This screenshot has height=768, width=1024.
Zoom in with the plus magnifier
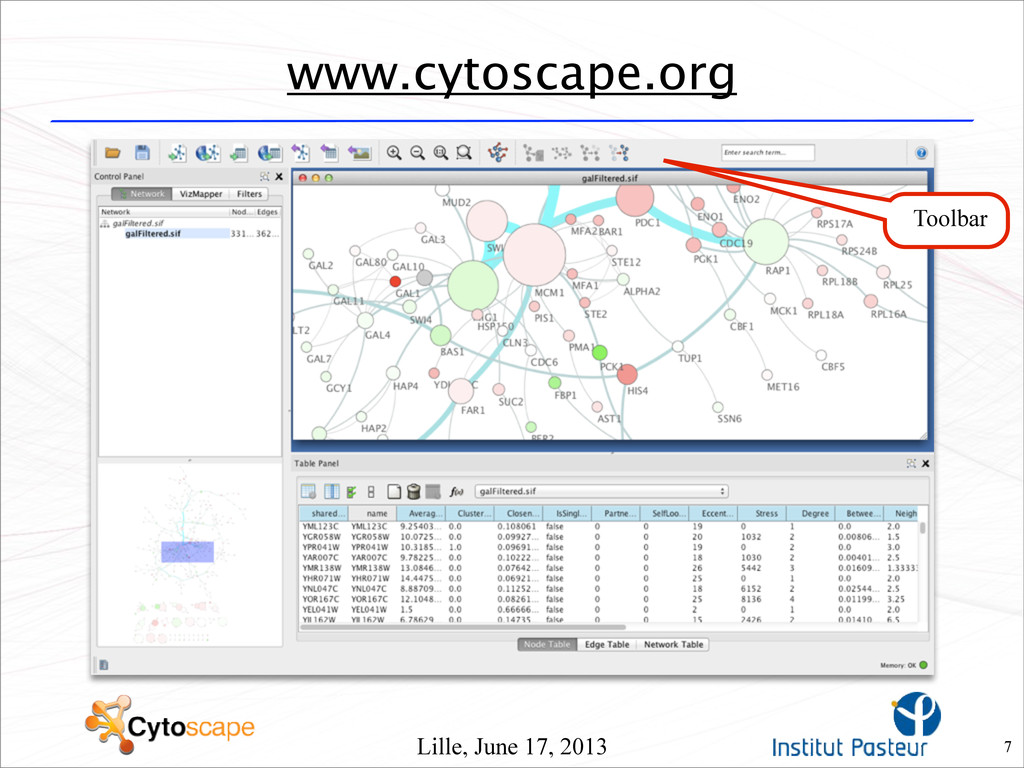[x=394, y=153]
